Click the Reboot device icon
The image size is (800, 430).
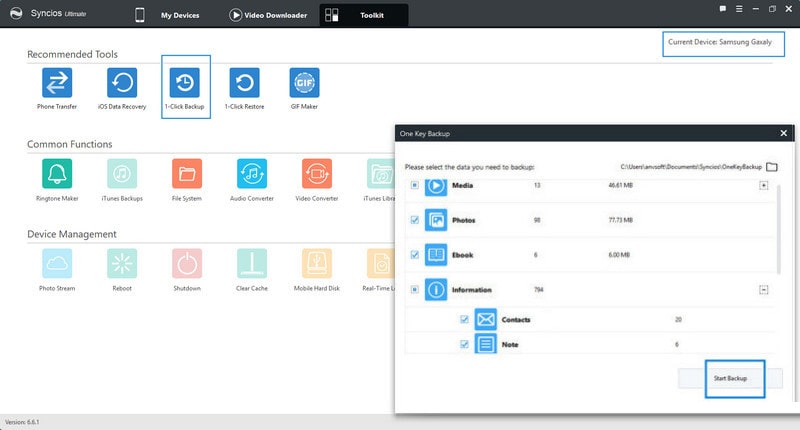[122, 263]
